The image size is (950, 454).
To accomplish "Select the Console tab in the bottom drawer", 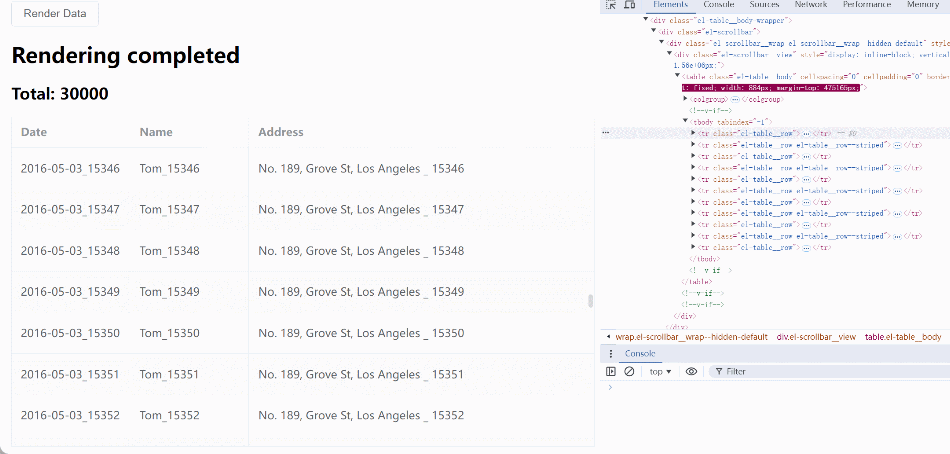I will [x=640, y=354].
